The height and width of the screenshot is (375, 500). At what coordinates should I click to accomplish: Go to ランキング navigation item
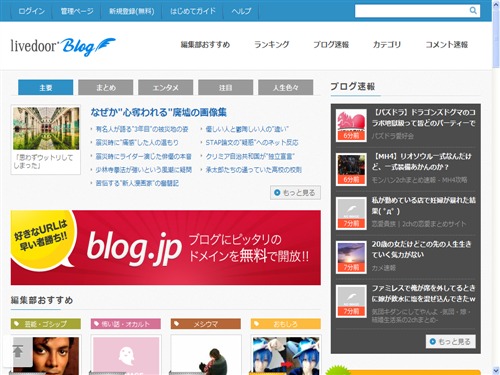click(272, 45)
